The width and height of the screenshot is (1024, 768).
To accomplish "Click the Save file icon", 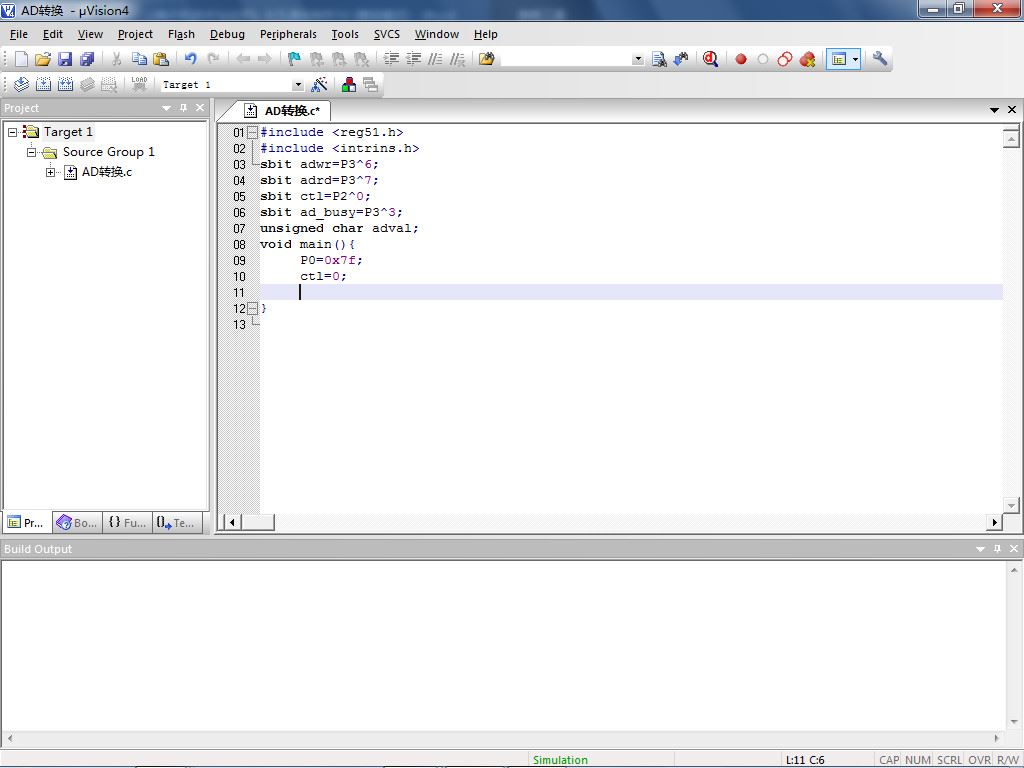I will point(65,59).
